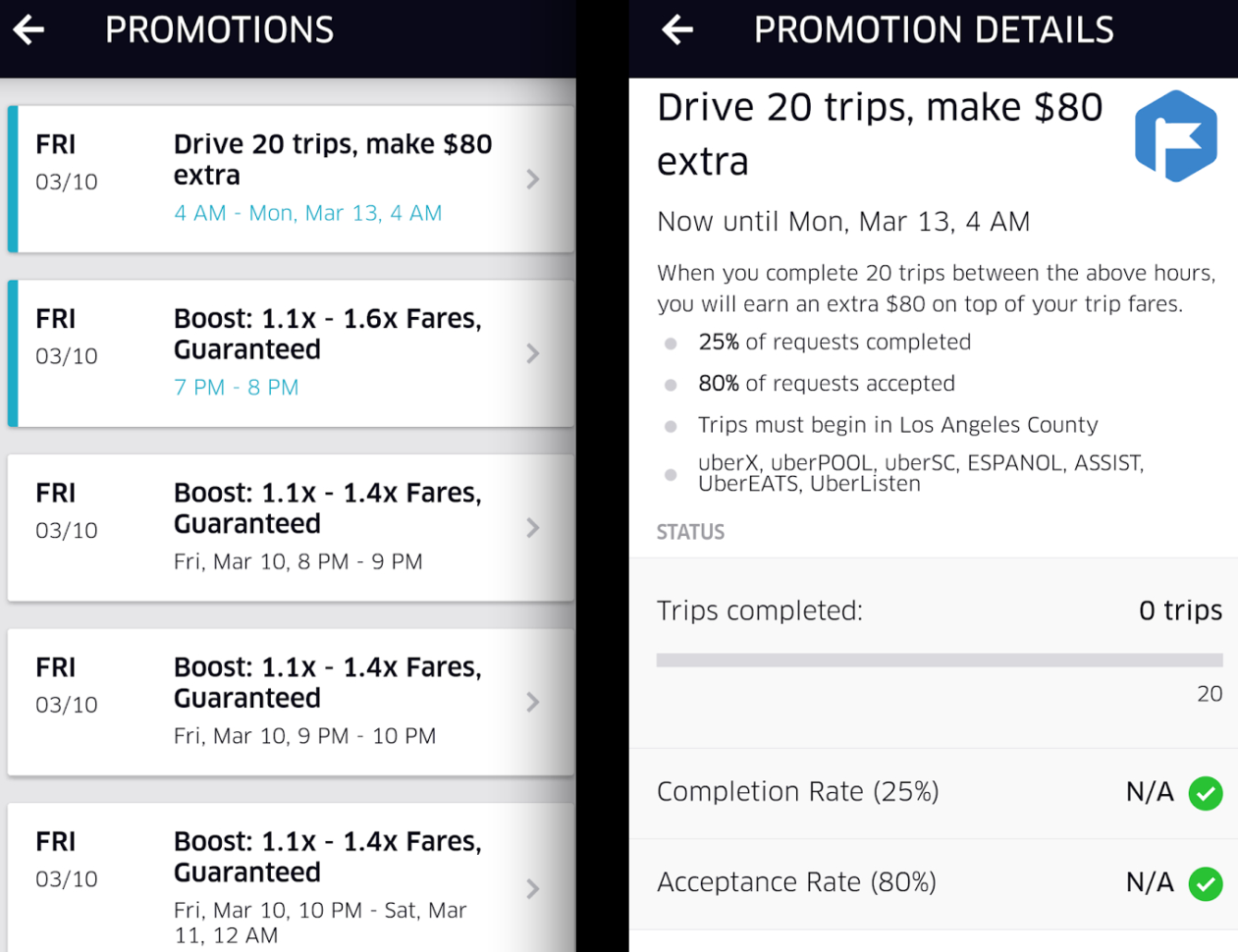Click the back arrow on the Promotions screen
The height and width of the screenshot is (952, 1238).
tap(28, 29)
